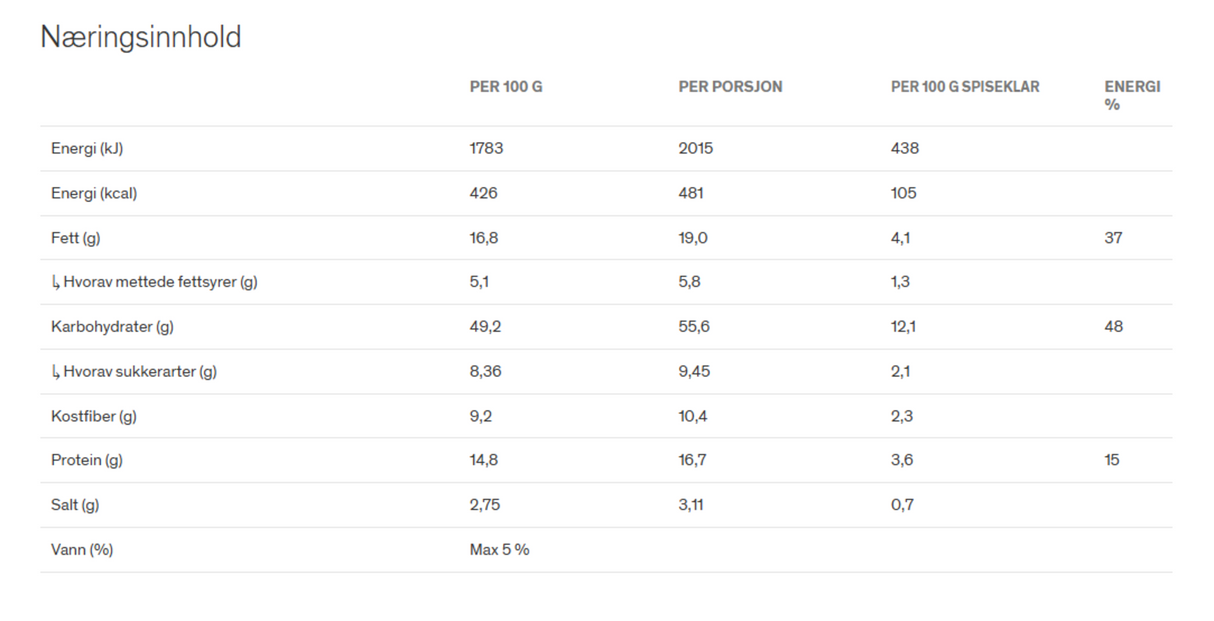Click the 48 energy percent for Karbohydrater

pyautogui.click(x=1114, y=327)
